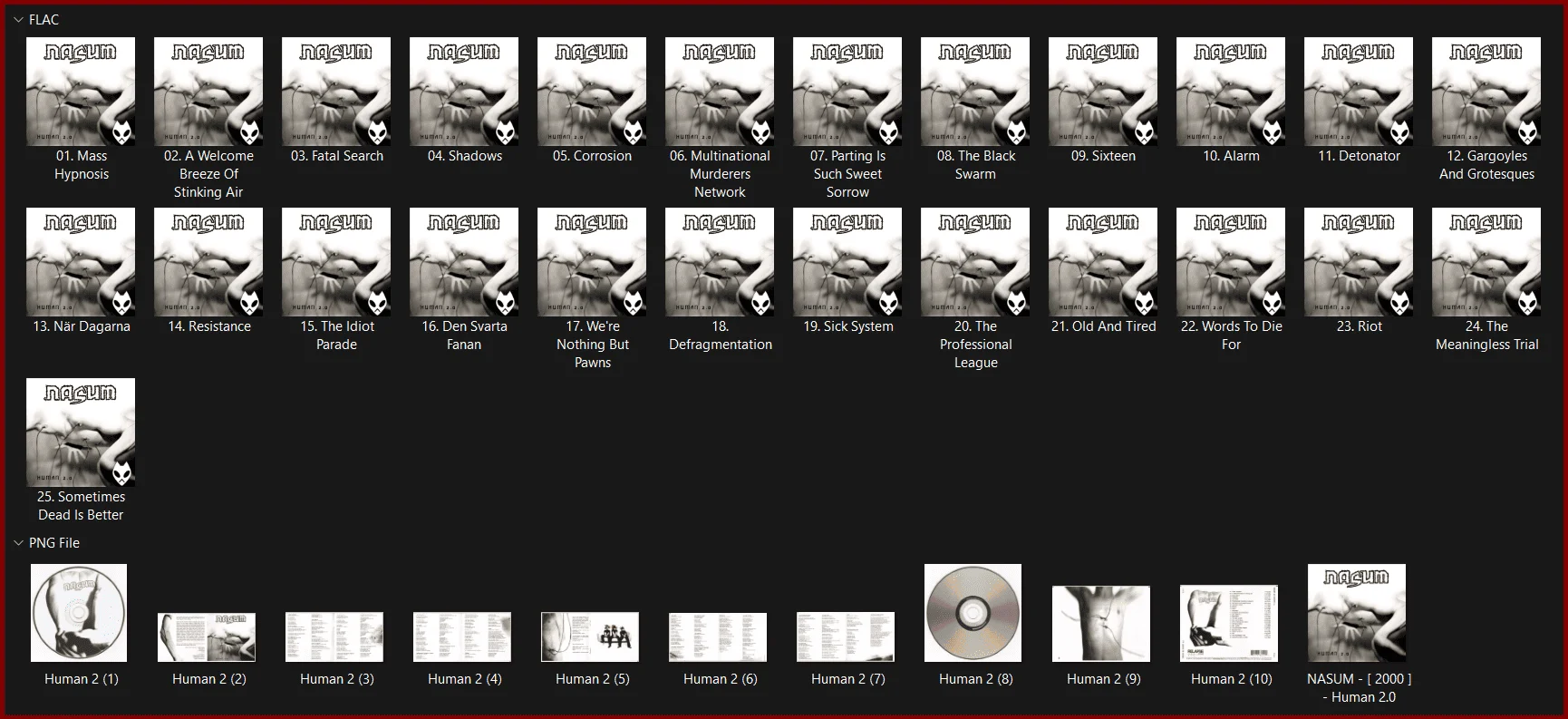
Task: Click the file name 'Human 2 (10)'
Action: [1232, 679]
